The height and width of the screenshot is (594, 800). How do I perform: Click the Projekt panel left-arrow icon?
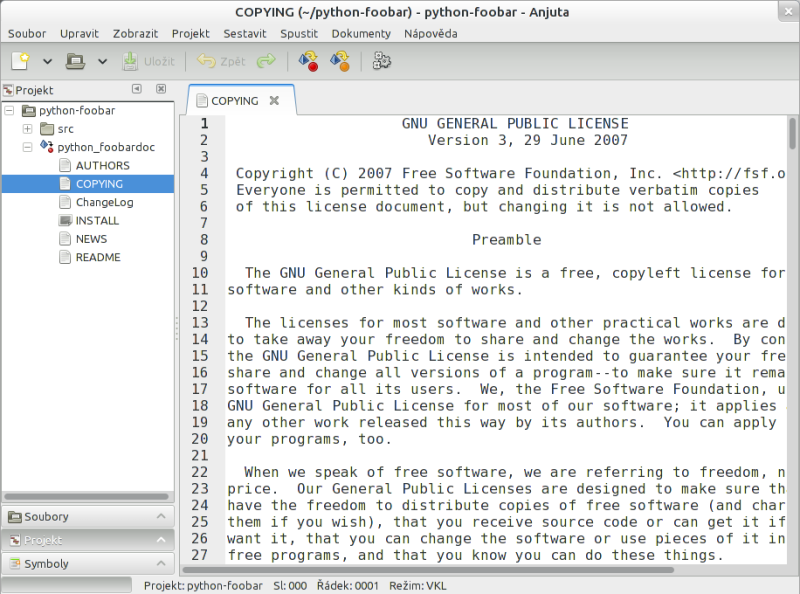tap(137, 90)
